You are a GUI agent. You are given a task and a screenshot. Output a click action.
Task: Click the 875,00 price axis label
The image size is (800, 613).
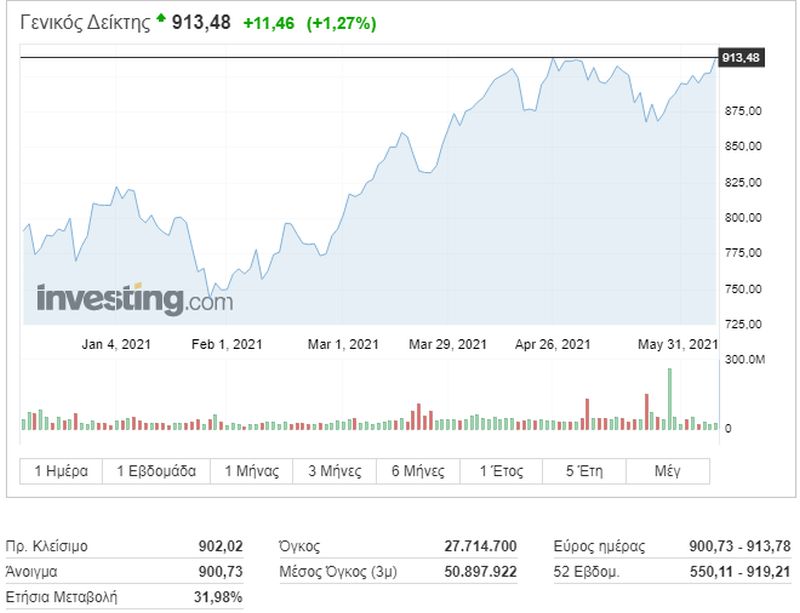coord(743,111)
